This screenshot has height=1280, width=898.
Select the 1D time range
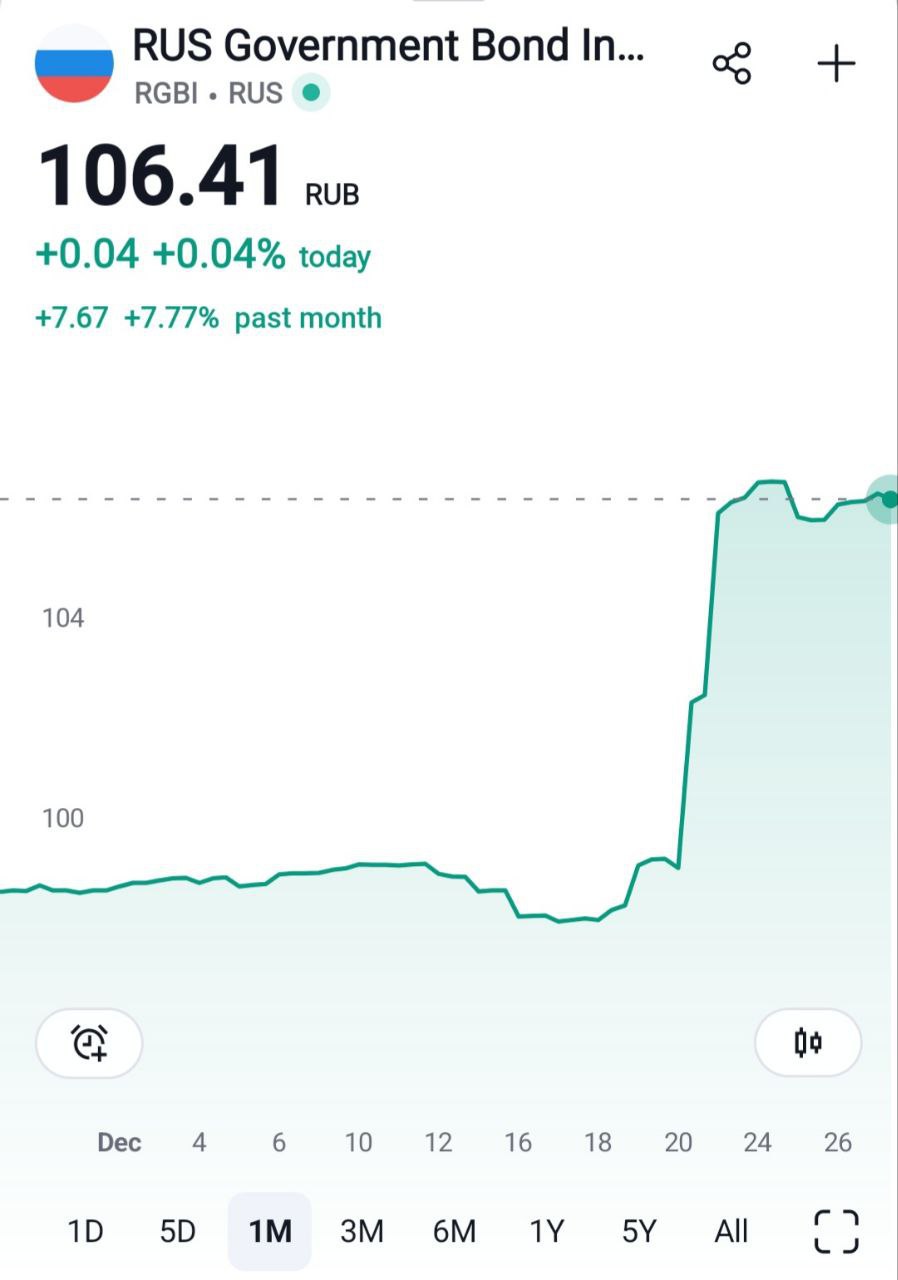click(x=85, y=1231)
